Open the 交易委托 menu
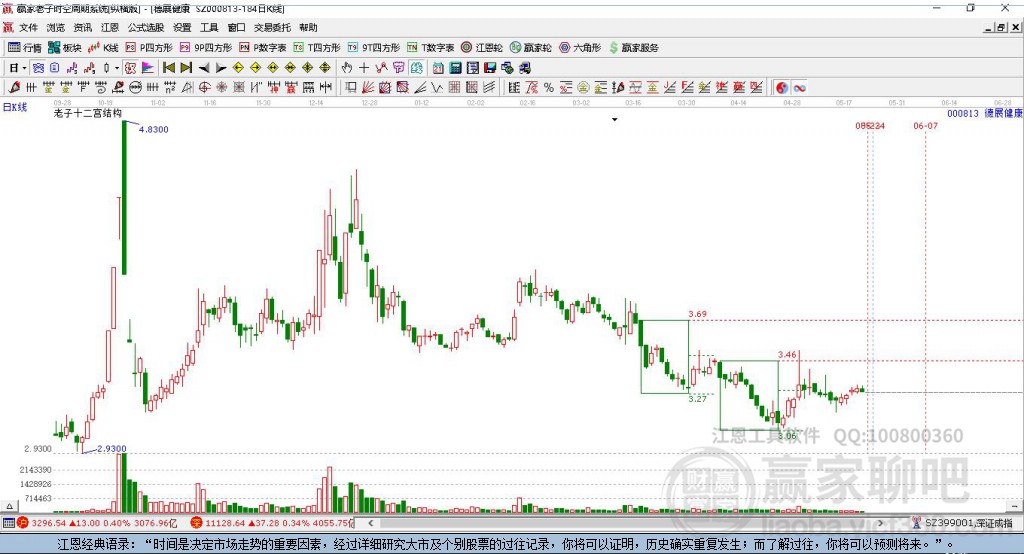This screenshot has width=1024, height=554. [x=272, y=27]
